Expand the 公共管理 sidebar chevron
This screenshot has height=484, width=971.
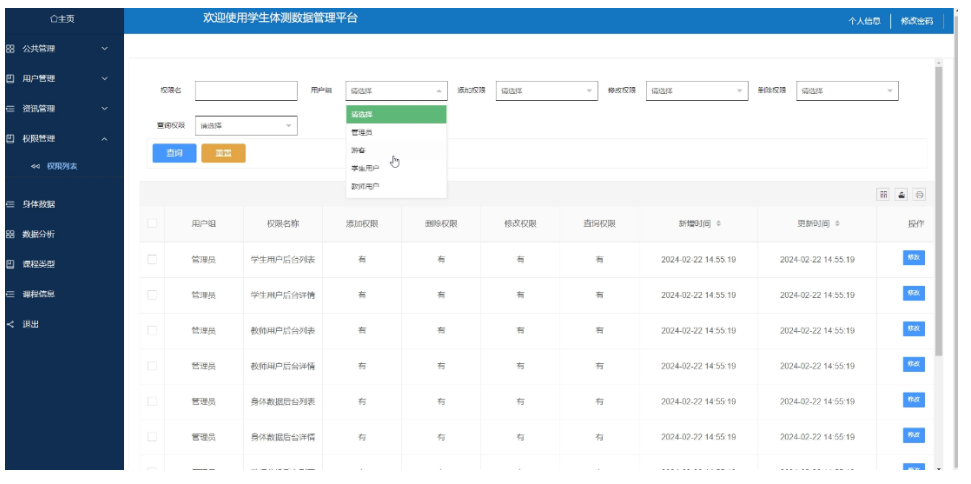(x=105, y=48)
